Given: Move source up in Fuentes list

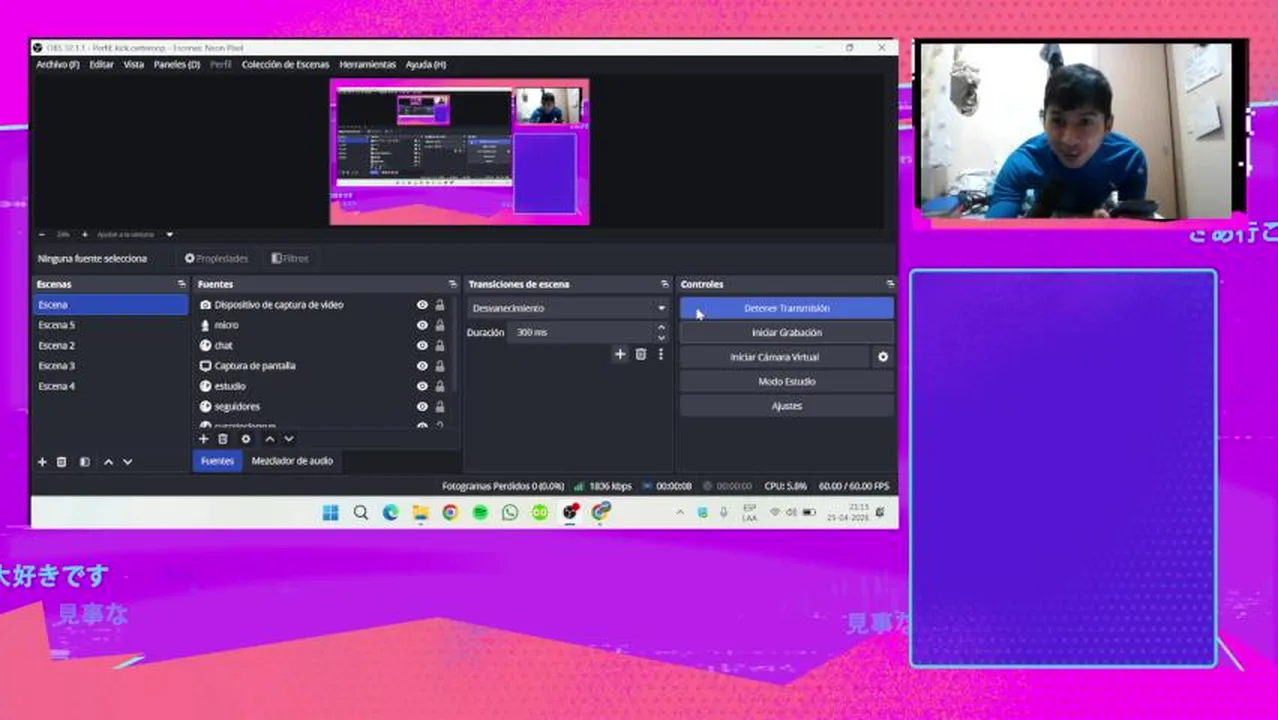Looking at the screenshot, I should click(x=269, y=439).
